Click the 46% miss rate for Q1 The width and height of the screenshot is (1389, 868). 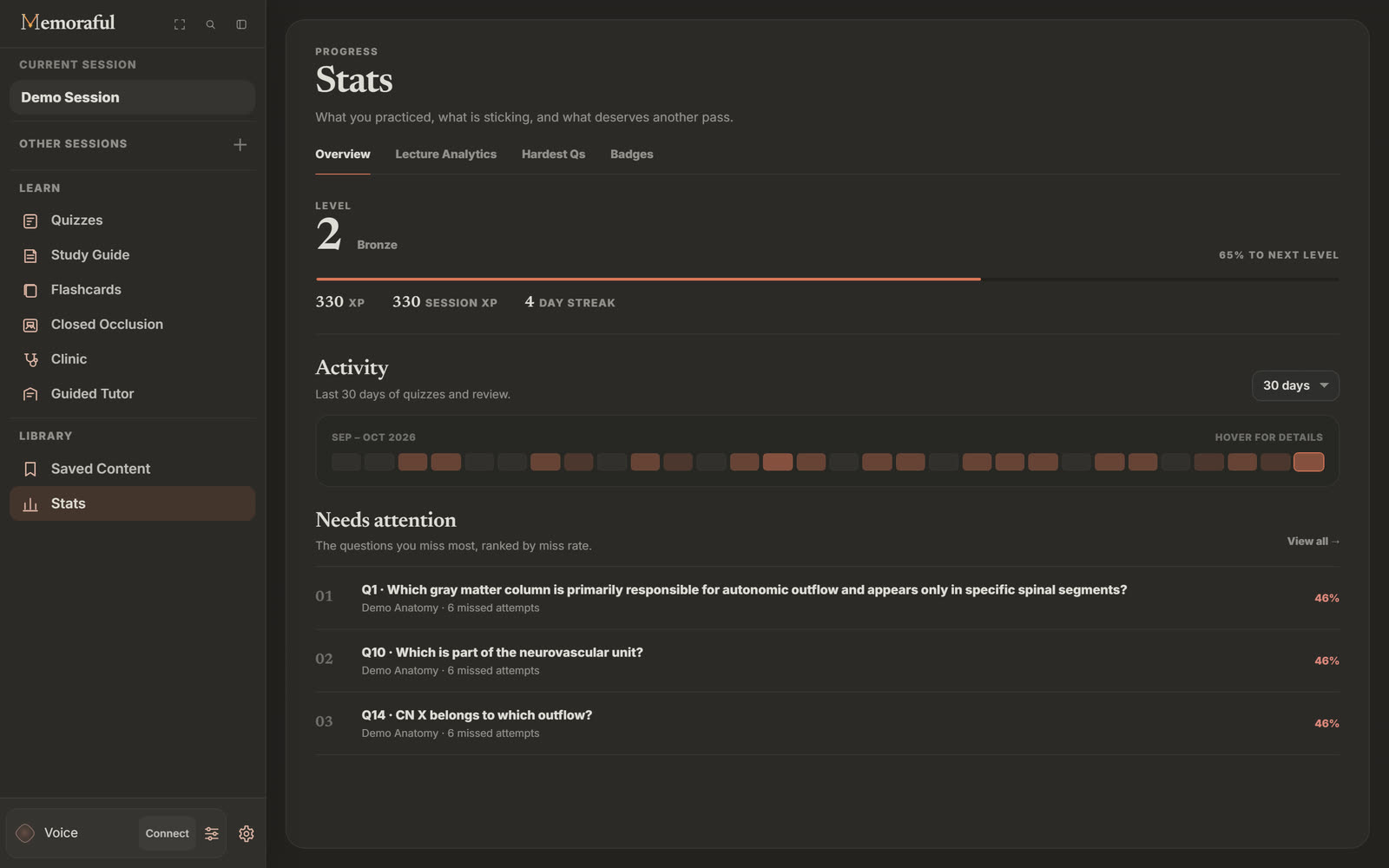pos(1326,598)
